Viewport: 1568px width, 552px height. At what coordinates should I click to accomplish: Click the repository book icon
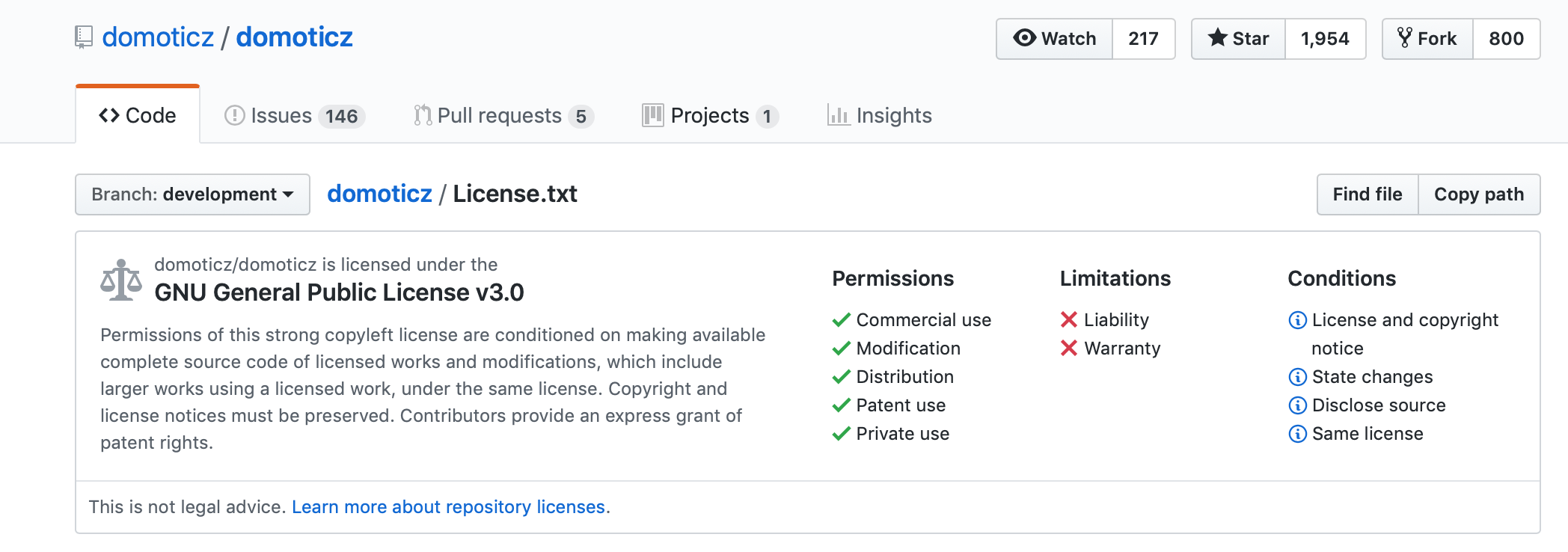point(84,37)
